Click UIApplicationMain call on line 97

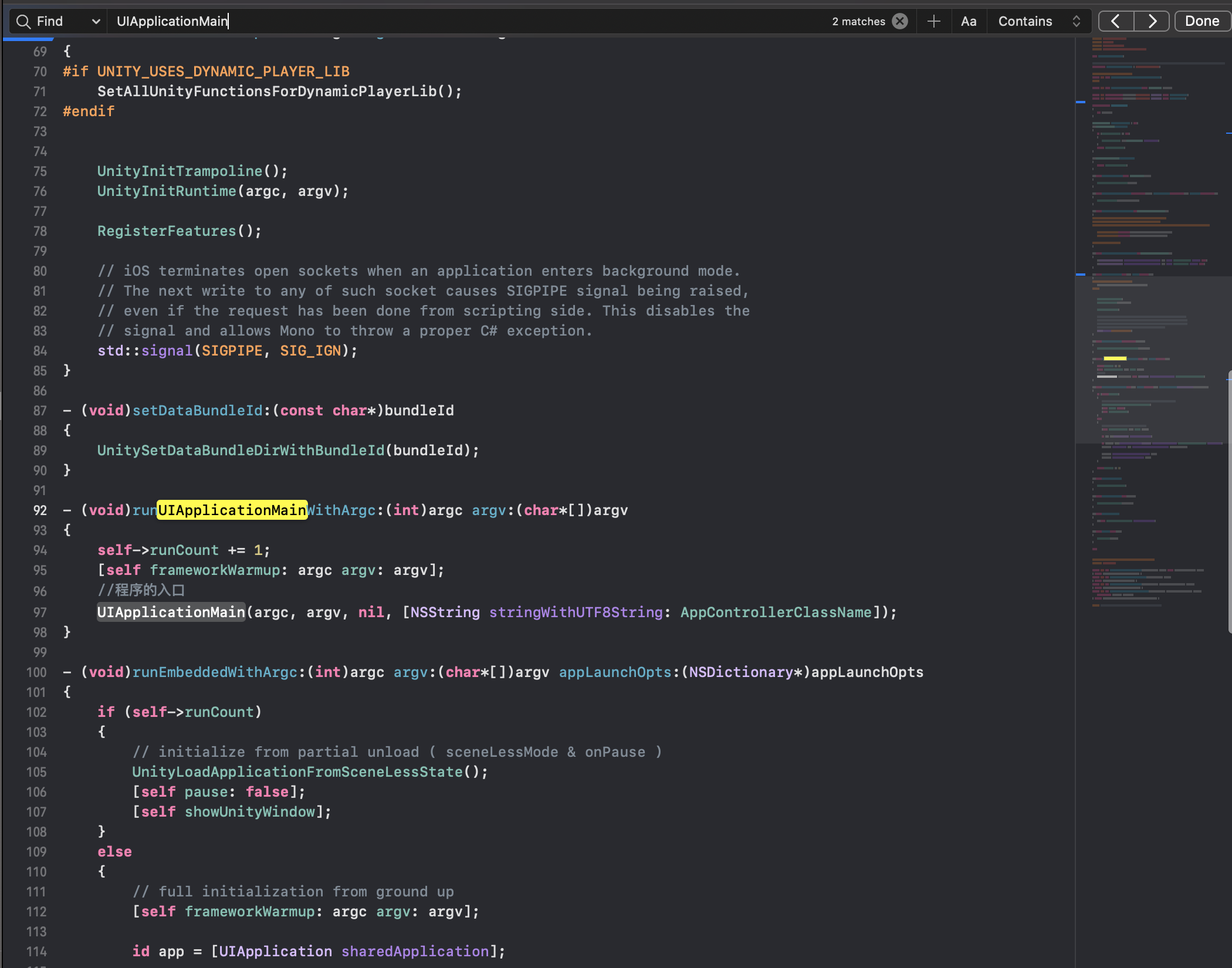tap(171, 612)
